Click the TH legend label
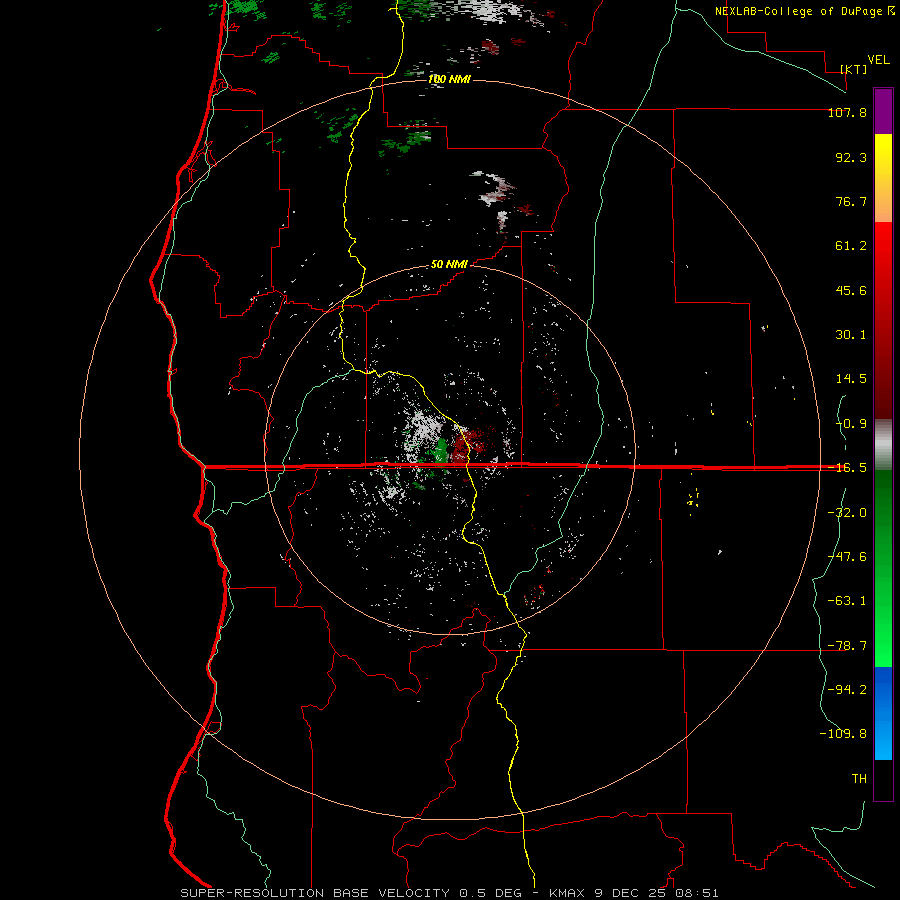The height and width of the screenshot is (900, 900). click(859, 779)
